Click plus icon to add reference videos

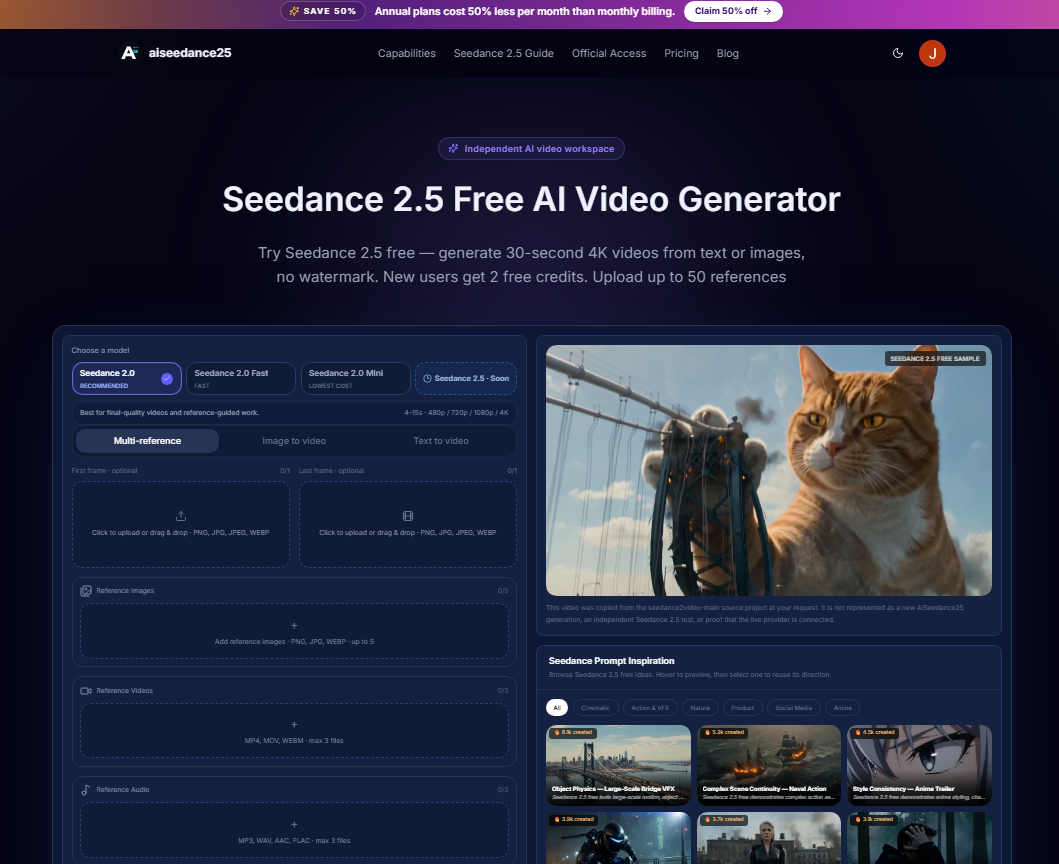tap(294, 725)
